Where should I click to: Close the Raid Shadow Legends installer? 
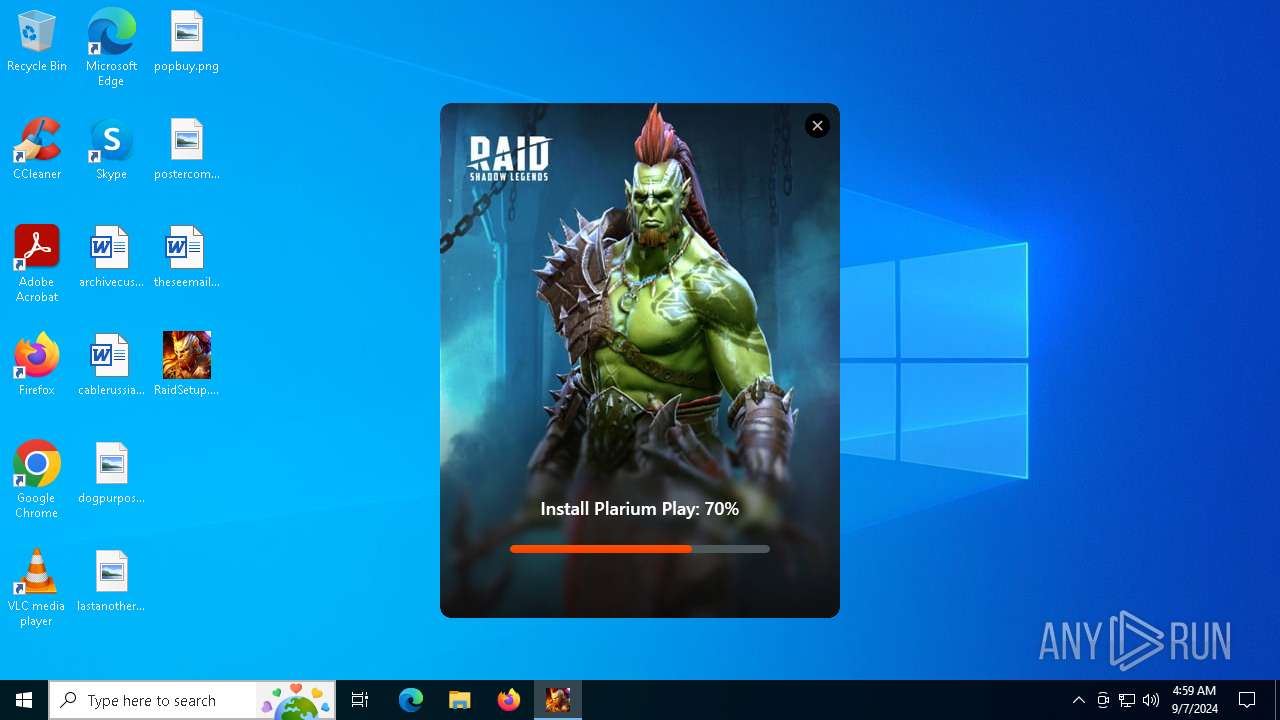(x=817, y=125)
